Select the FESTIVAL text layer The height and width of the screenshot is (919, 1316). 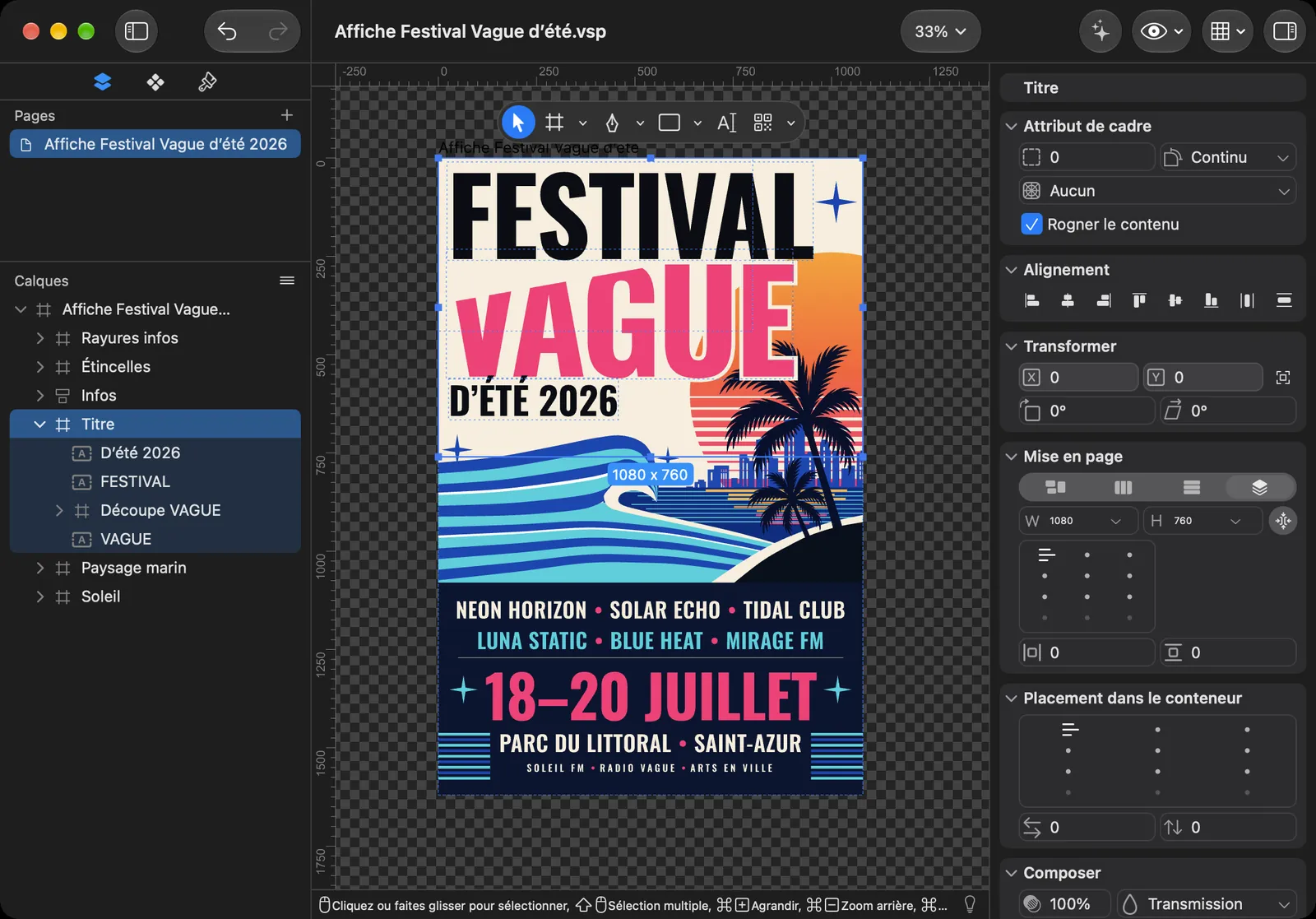click(x=155, y=482)
